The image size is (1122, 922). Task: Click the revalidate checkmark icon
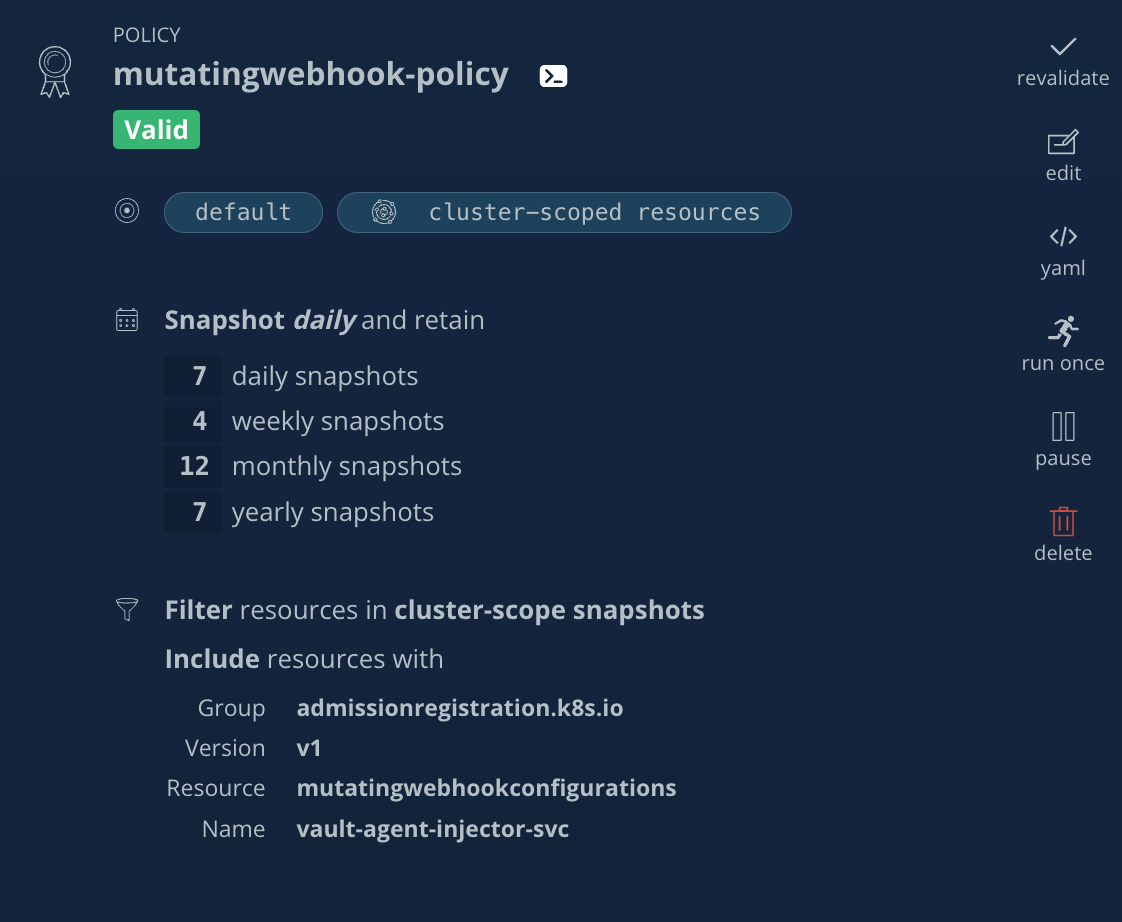tap(1063, 47)
